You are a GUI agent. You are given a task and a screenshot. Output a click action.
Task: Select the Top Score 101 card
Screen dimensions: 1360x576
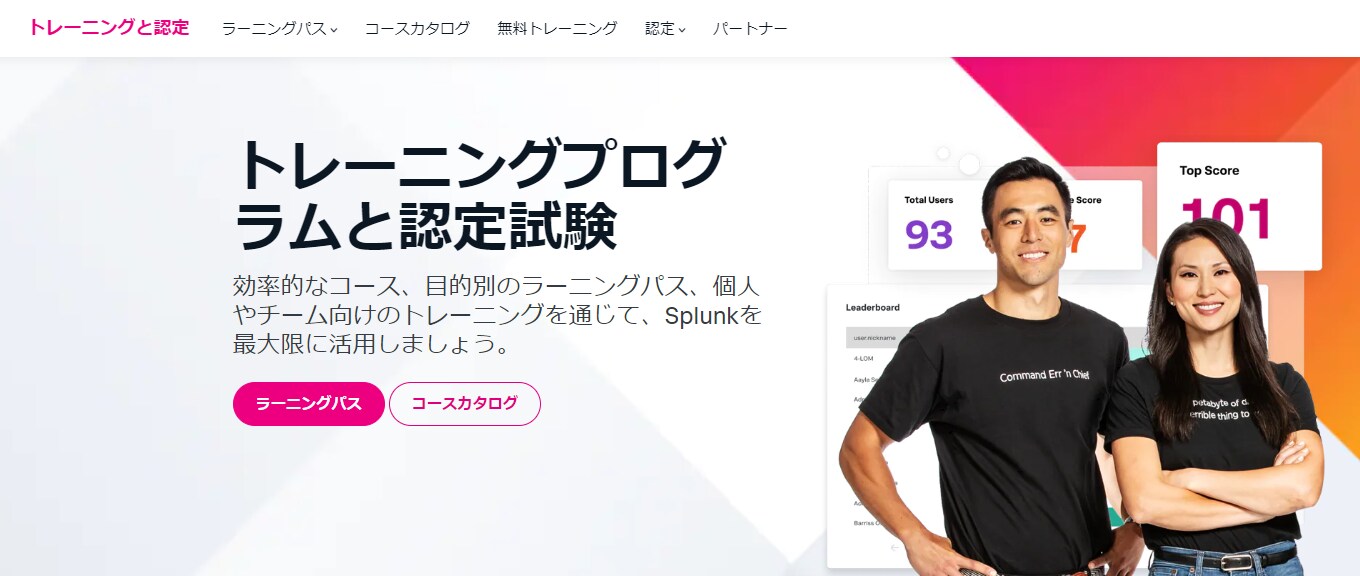(1239, 206)
